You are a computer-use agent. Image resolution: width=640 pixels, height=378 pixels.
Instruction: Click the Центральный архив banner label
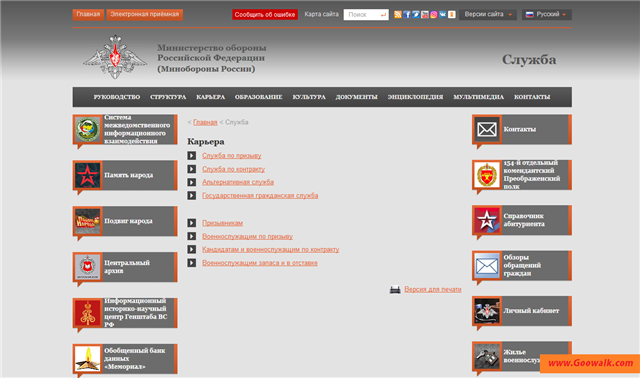point(127,267)
